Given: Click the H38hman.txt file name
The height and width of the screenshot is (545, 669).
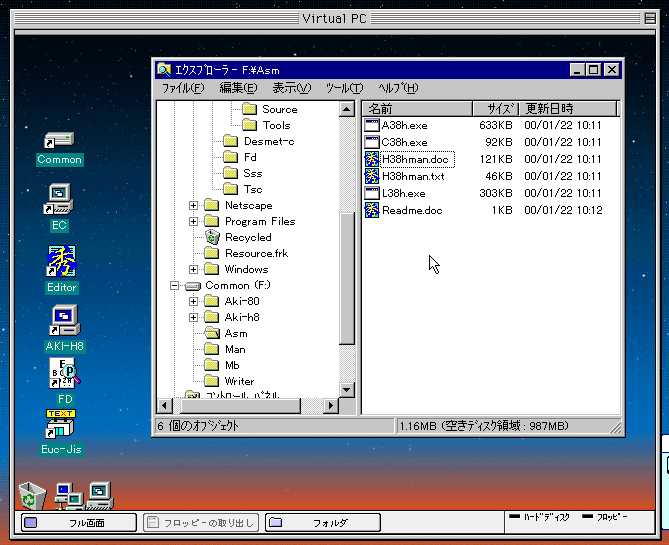Looking at the screenshot, I should [x=413, y=176].
